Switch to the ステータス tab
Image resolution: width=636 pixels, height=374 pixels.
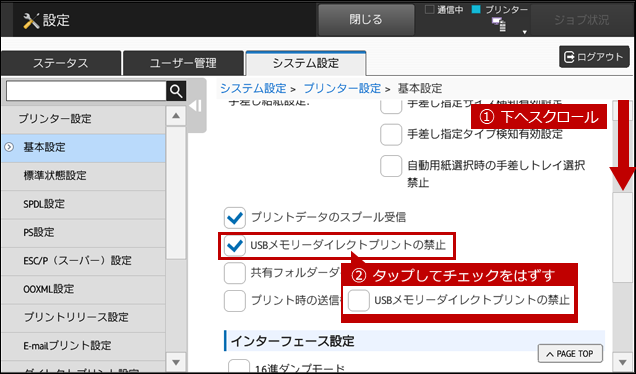click(61, 63)
